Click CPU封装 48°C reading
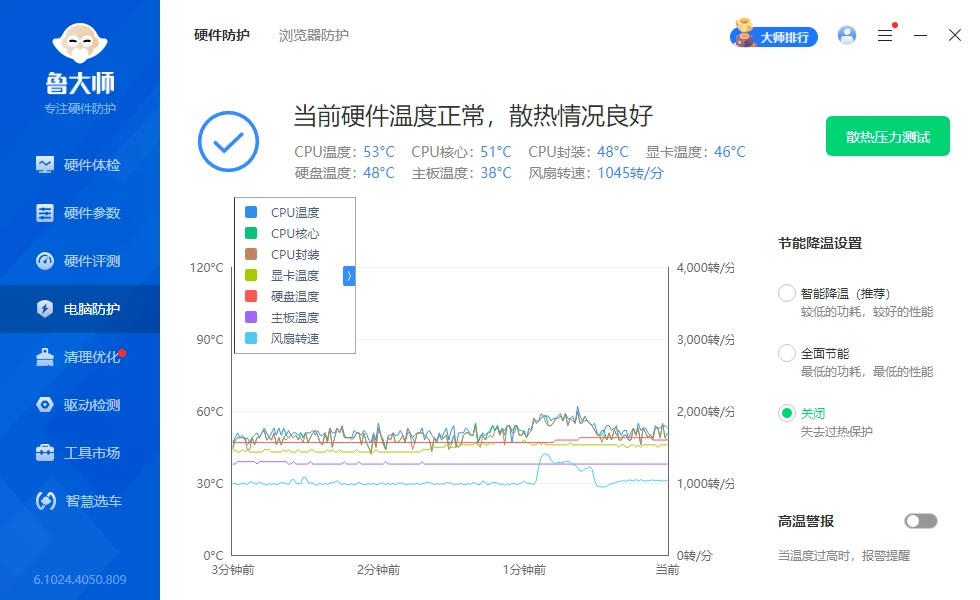Screen dimensions: 980x600 [x=578, y=152]
